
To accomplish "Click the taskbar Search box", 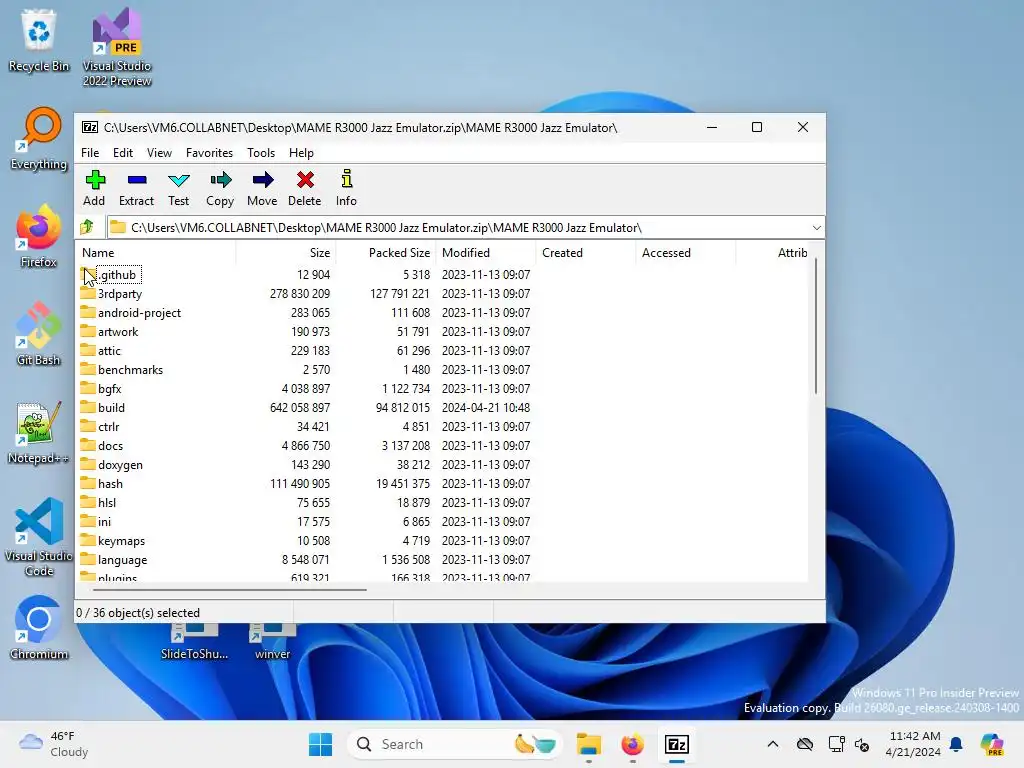I will 455,744.
